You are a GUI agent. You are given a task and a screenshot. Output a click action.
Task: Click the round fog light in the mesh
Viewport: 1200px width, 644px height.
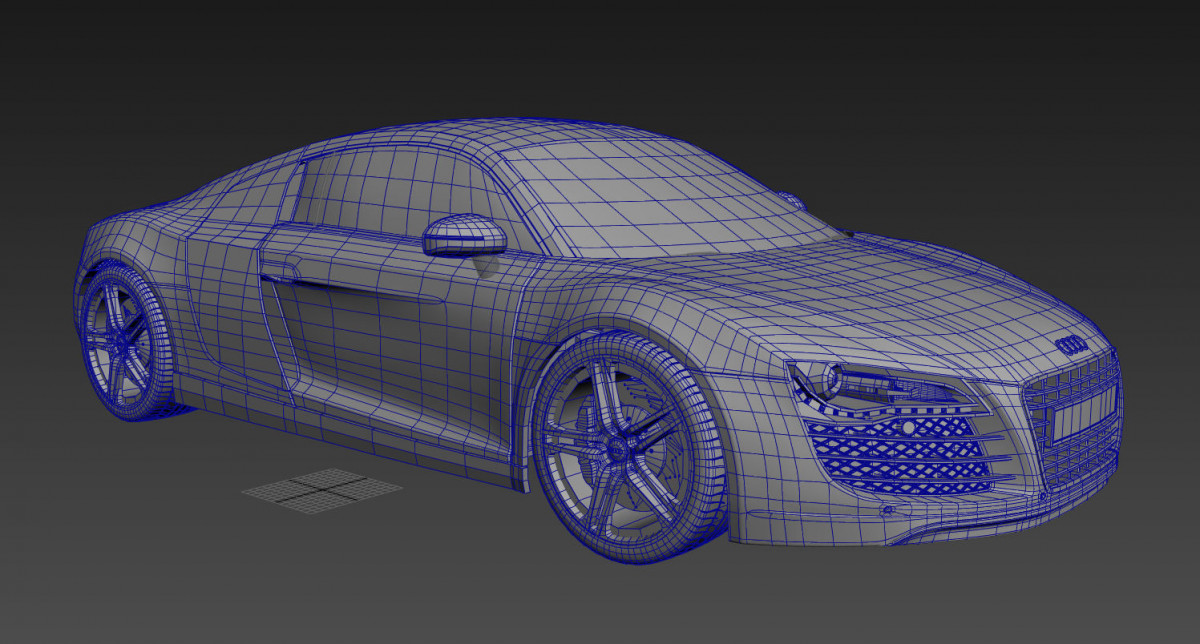[908, 428]
